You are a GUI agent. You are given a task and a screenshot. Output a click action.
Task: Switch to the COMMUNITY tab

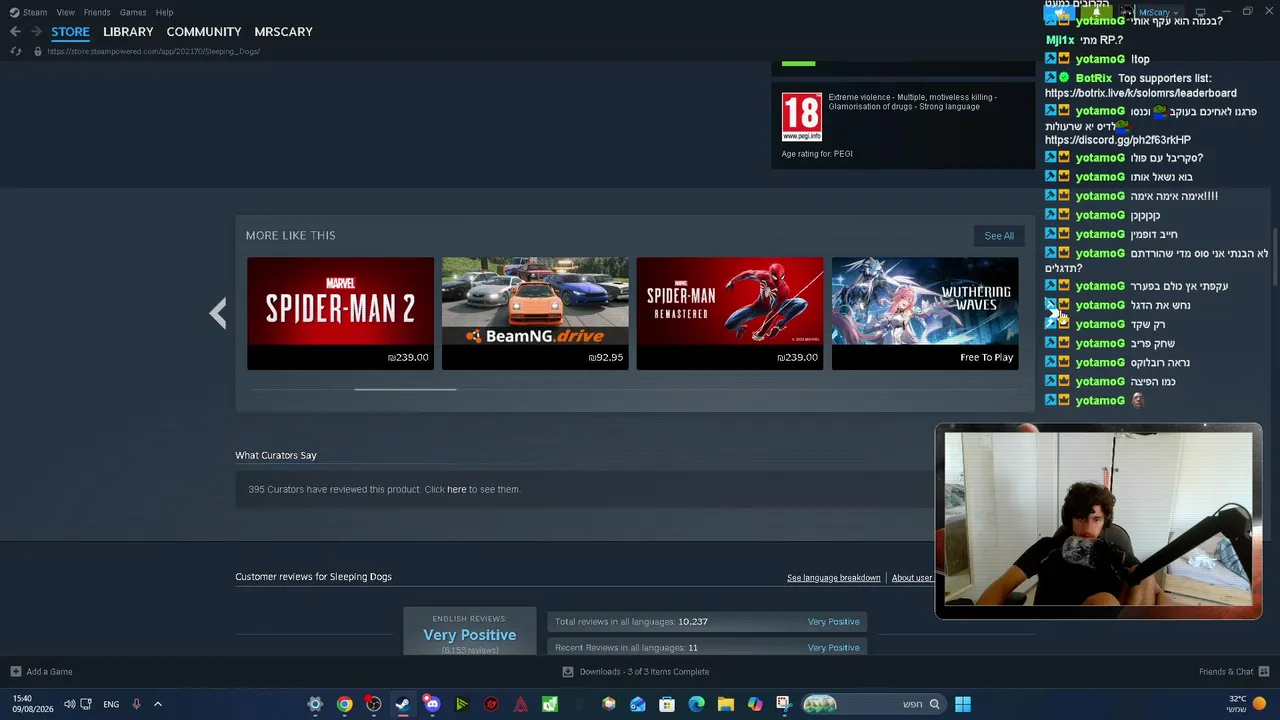click(x=204, y=32)
